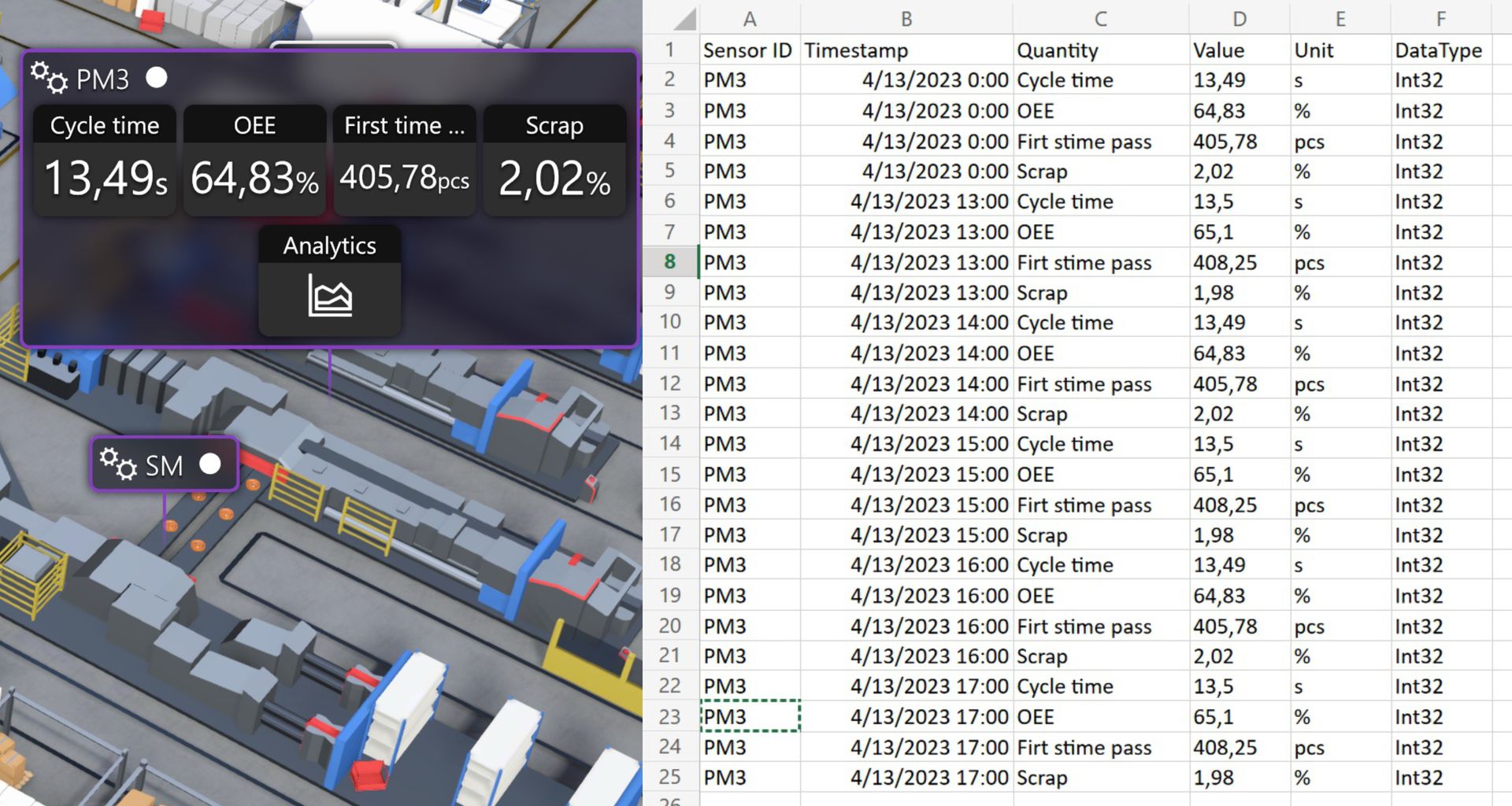Image resolution: width=1512 pixels, height=806 pixels.
Task: Select the Cycle time tile
Action: tap(105, 161)
